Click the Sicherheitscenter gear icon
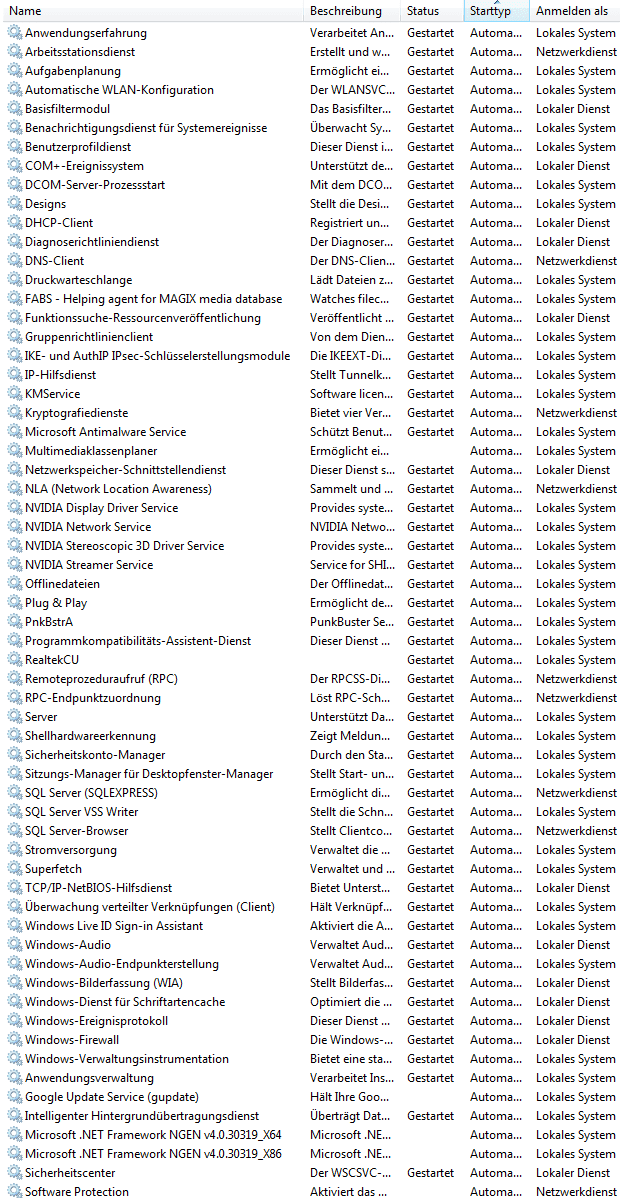This screenshot has width=620, height=1198. tap(15, 1173)
